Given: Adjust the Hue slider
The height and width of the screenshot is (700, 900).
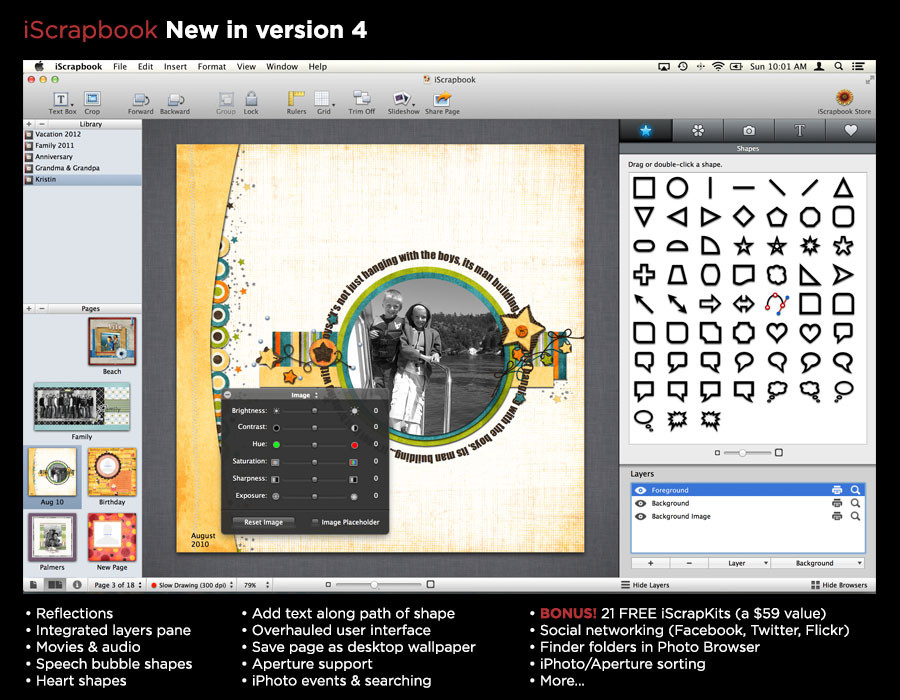Looking at the screenshot, I should (x=315, y=445).
